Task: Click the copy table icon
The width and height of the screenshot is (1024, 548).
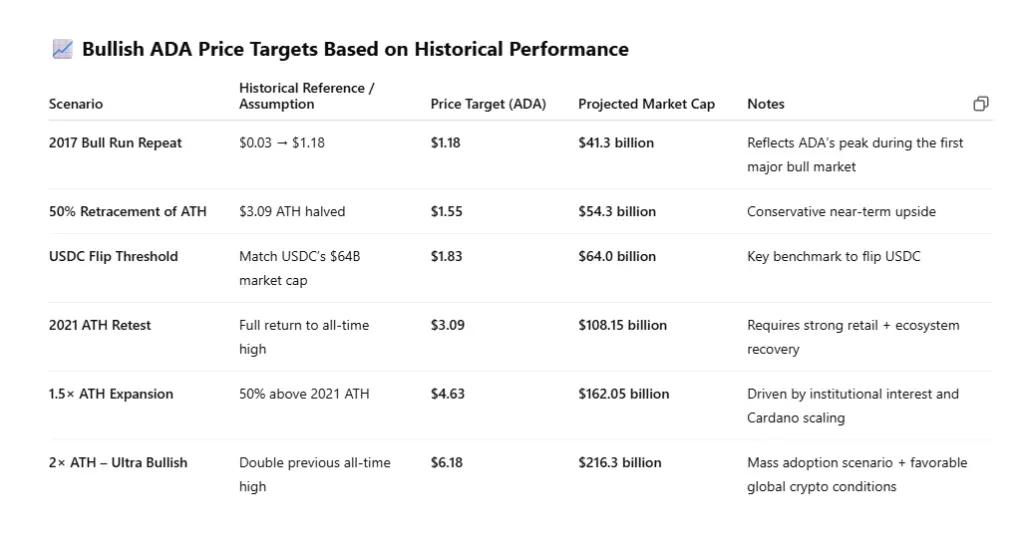Action: tap(981, 104)
